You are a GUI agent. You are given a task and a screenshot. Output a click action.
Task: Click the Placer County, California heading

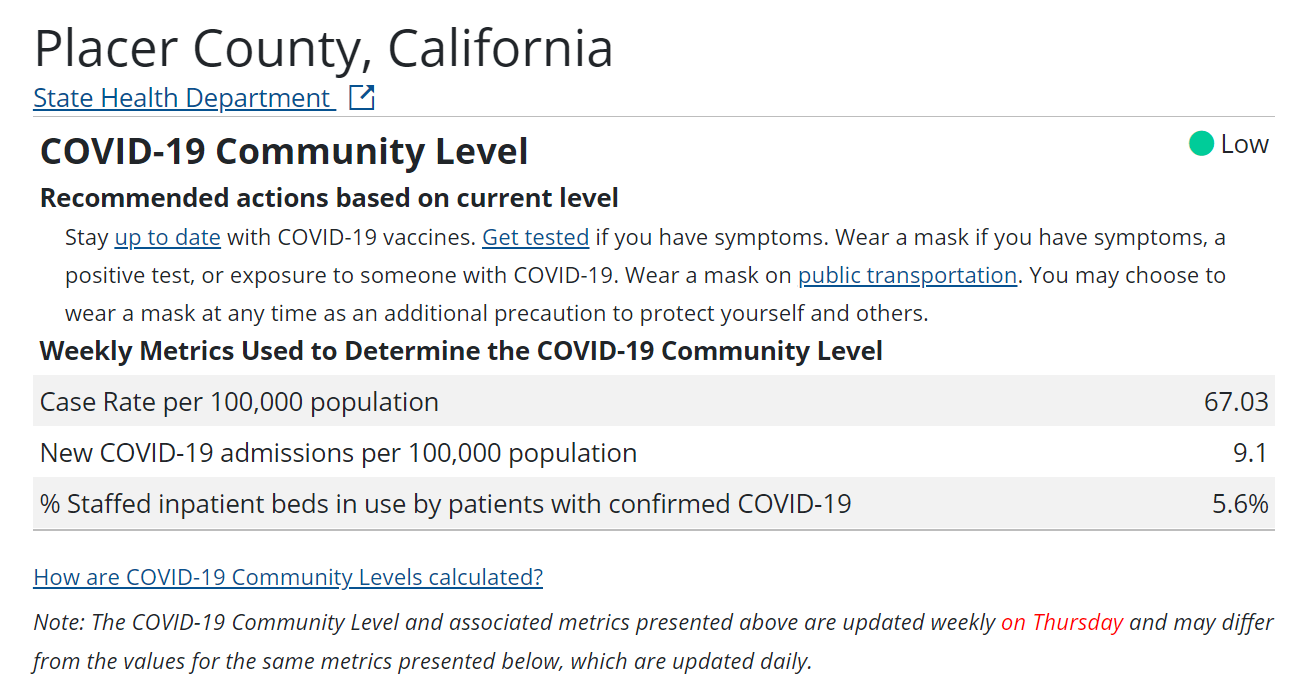(x=323, y=48)
